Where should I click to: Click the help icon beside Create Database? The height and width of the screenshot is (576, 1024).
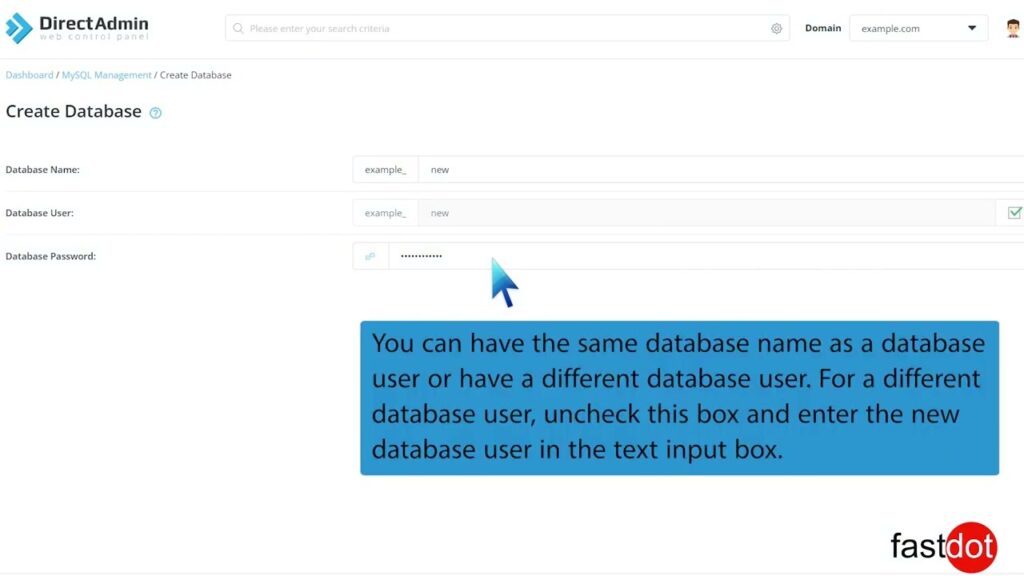point(155,113)
